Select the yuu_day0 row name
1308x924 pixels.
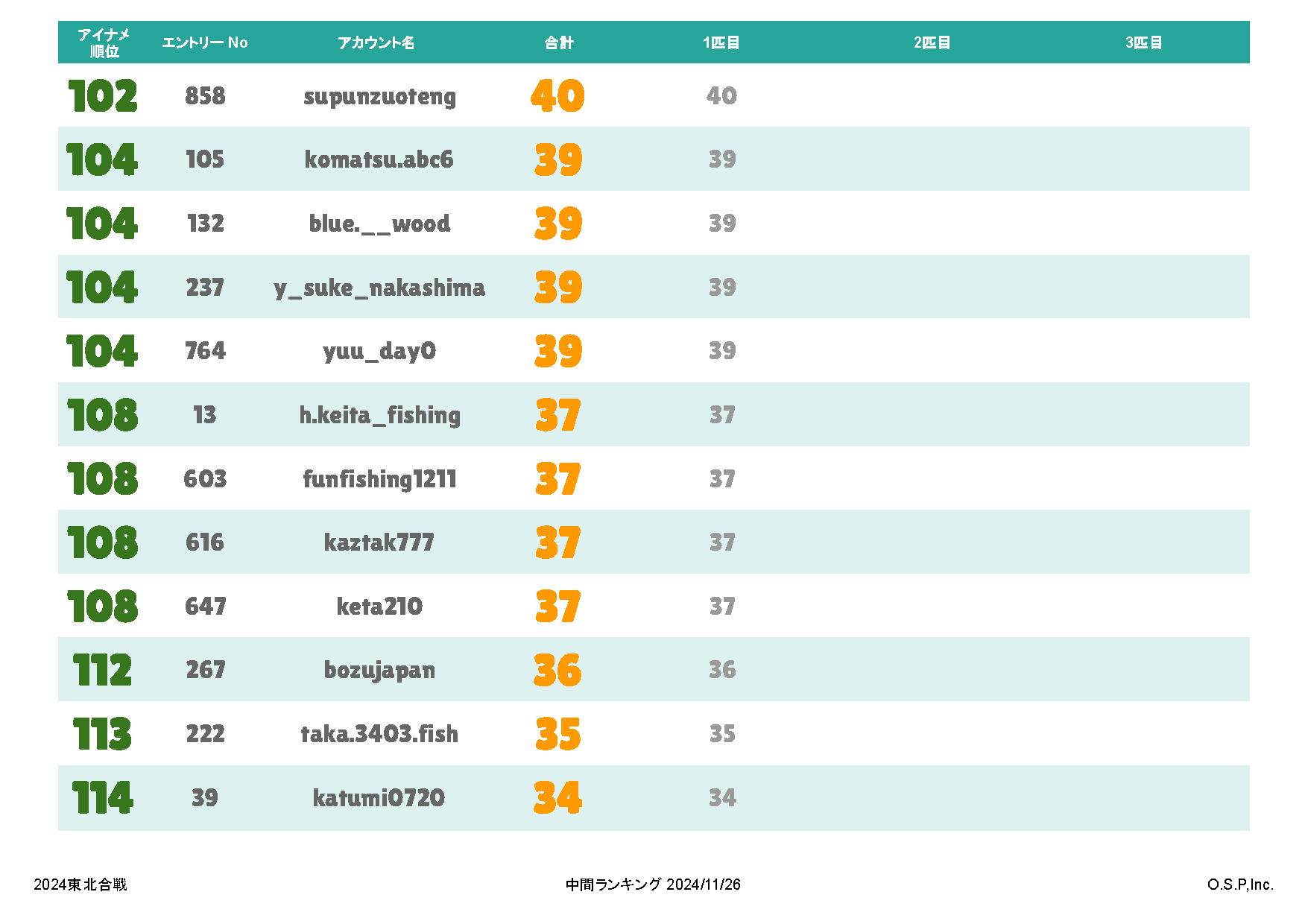[379, 351]
